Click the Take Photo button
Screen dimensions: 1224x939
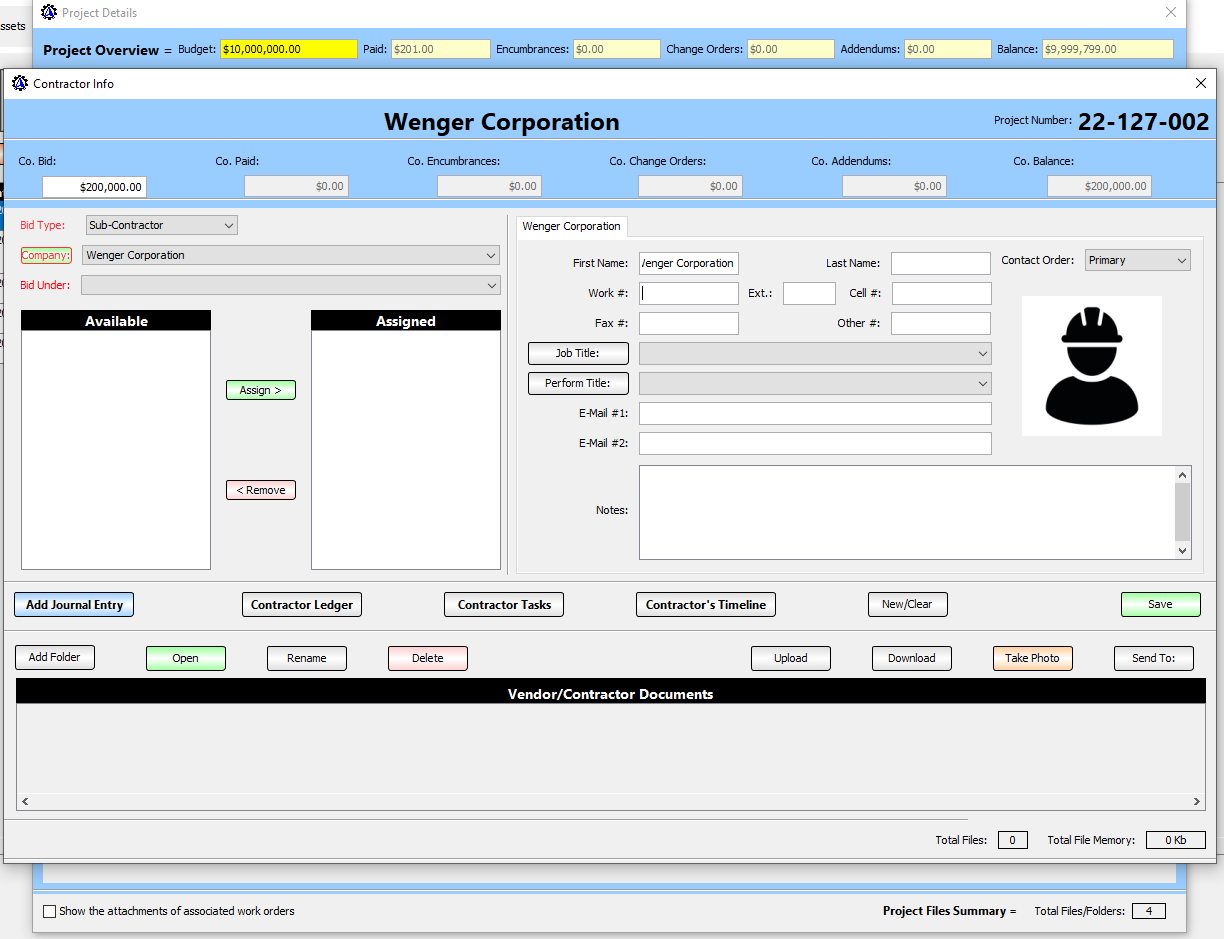pyautogui.click(x=1032, y=658)
